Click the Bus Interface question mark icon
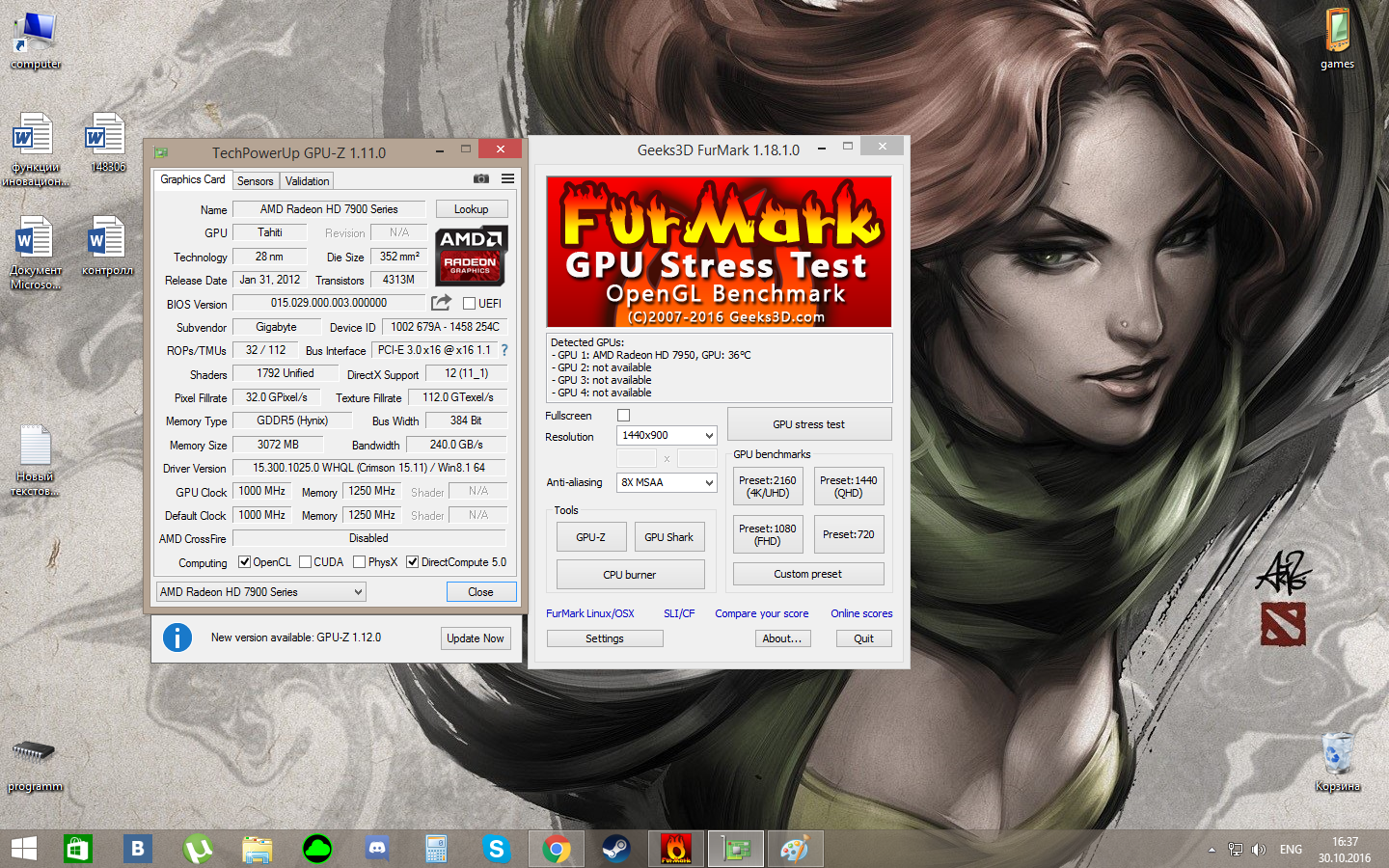The height and width of the screenshot is (868, 1389). point(504,350)
